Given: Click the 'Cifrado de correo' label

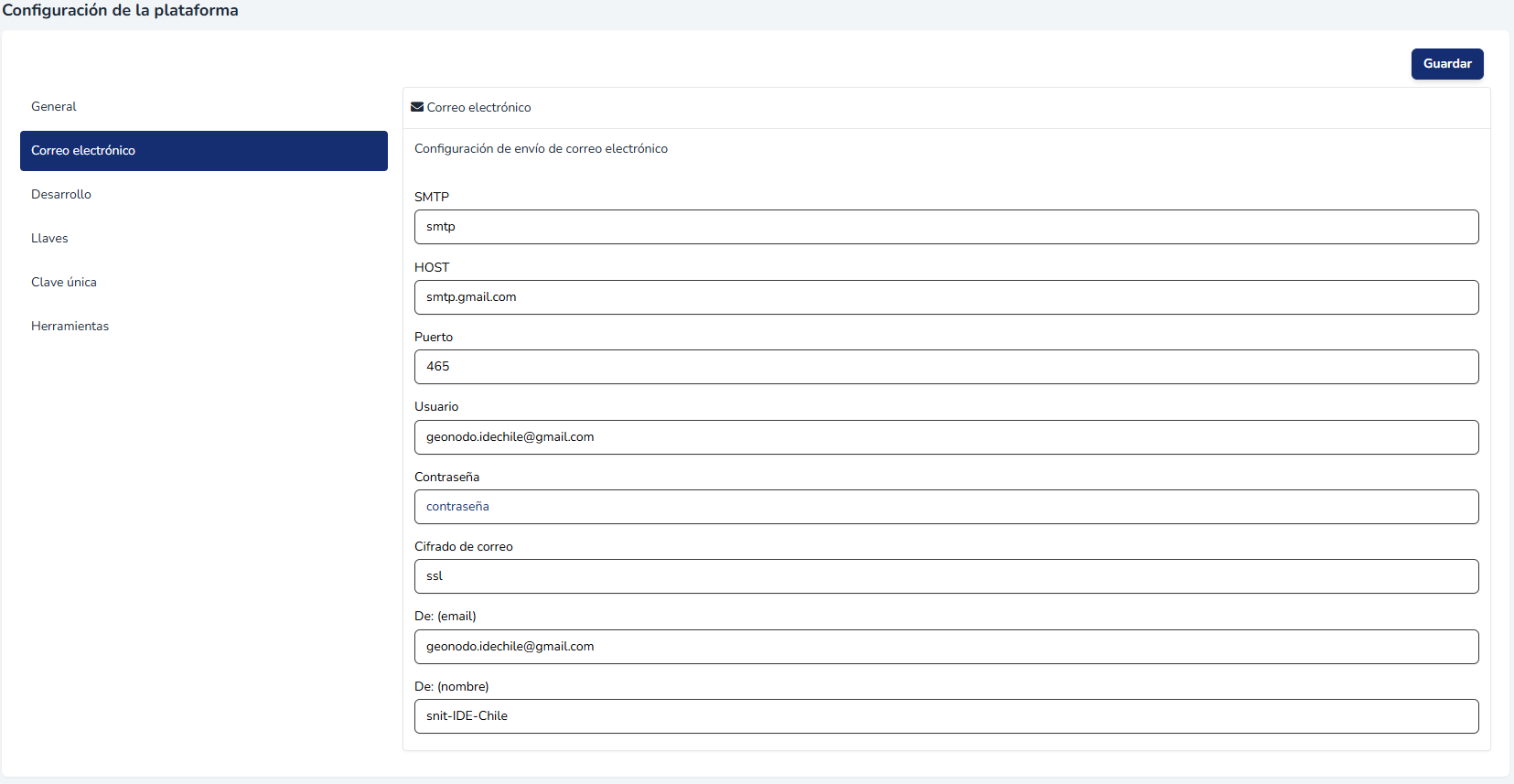Looking at the screenshot, I should [464, 547].
